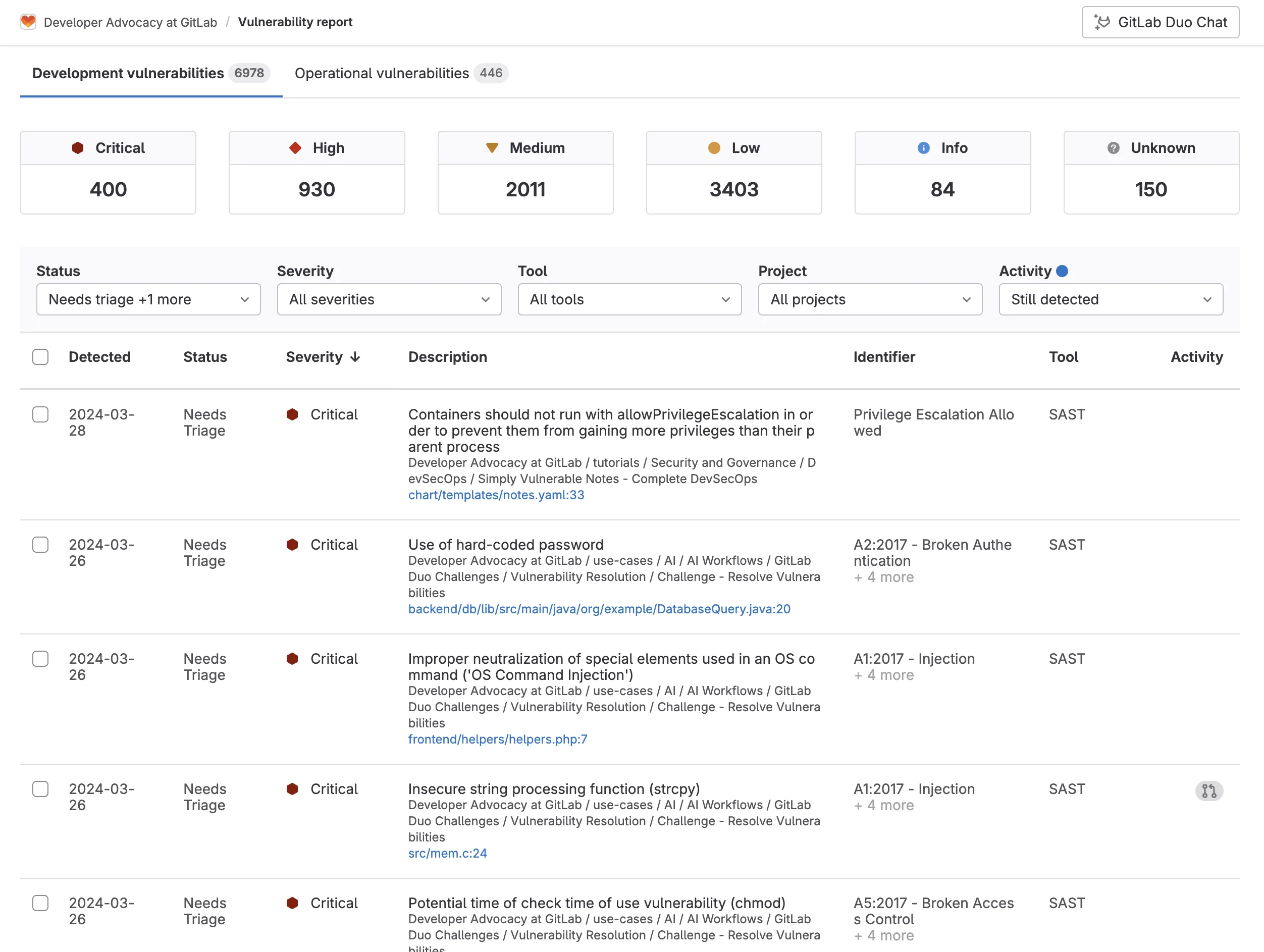Open the chart/templates/notes.yaml:33 link
1264x952 pixels.
click(x=495, y=495)
